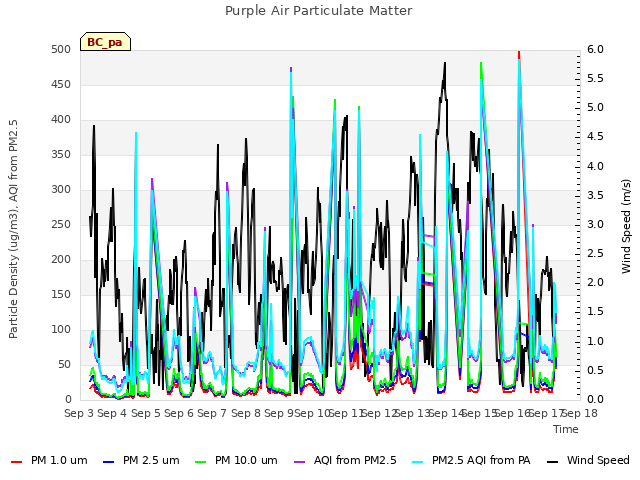This screenshot has height=480, width=640.
Task: Click the blue PM 2.5 legend swatch
Action: click(x=108, y=462)
